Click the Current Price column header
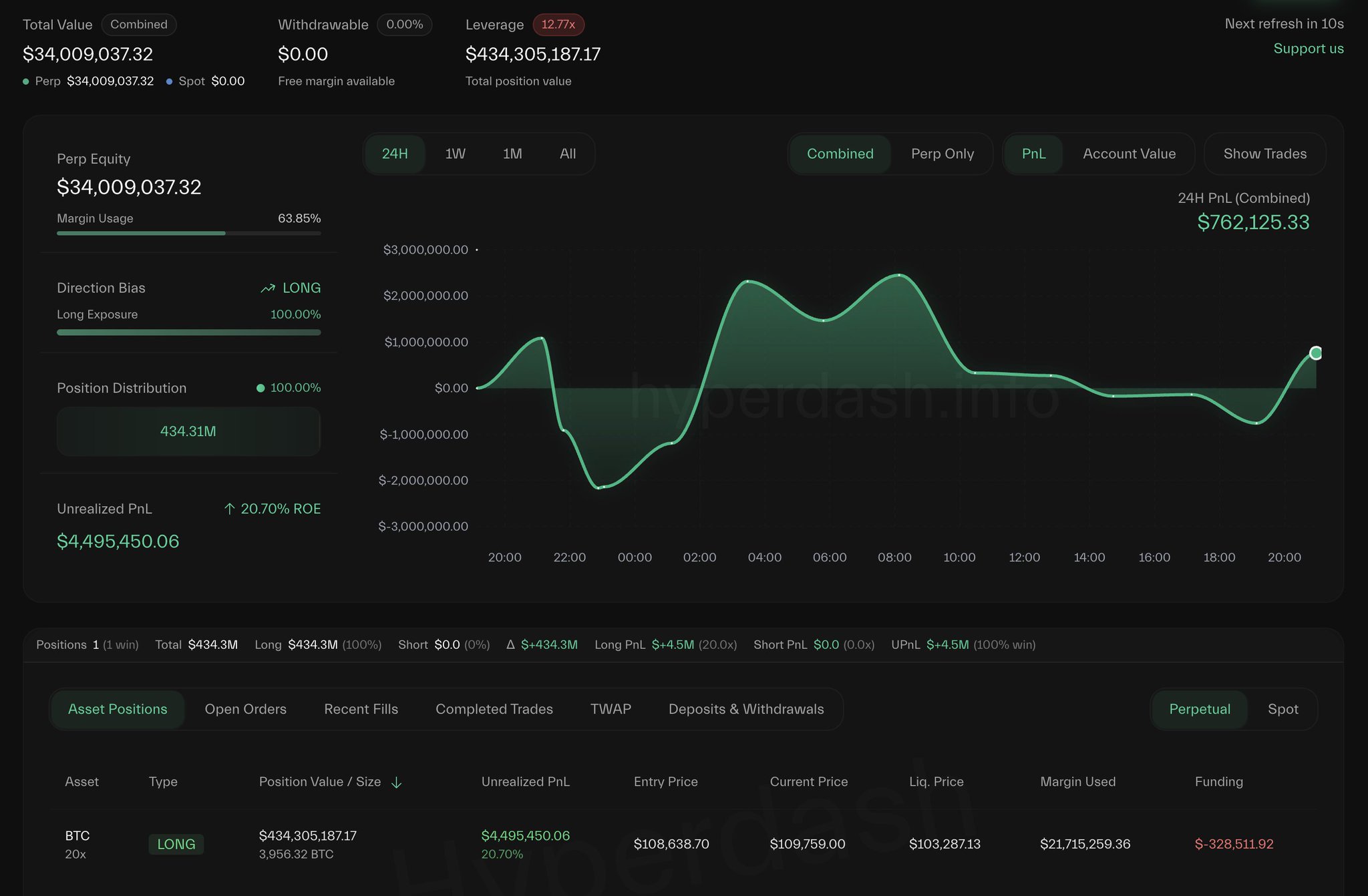1368x896 pixels. click(x=809, y=782)
